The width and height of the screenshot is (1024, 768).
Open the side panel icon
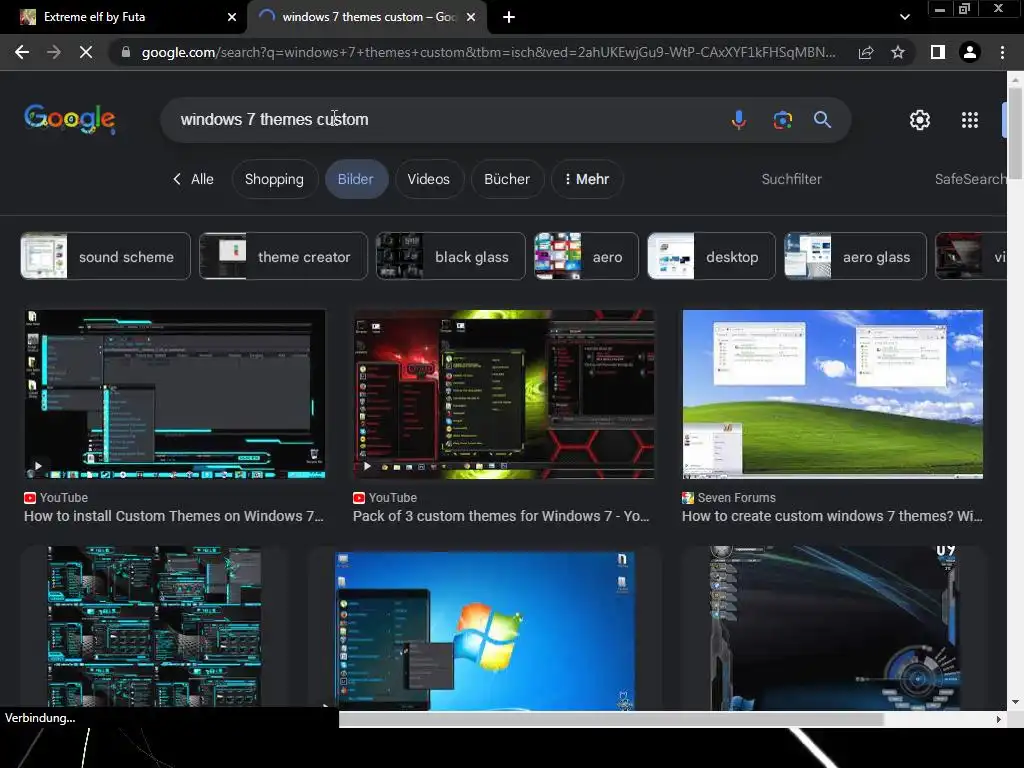coord(938,52)
